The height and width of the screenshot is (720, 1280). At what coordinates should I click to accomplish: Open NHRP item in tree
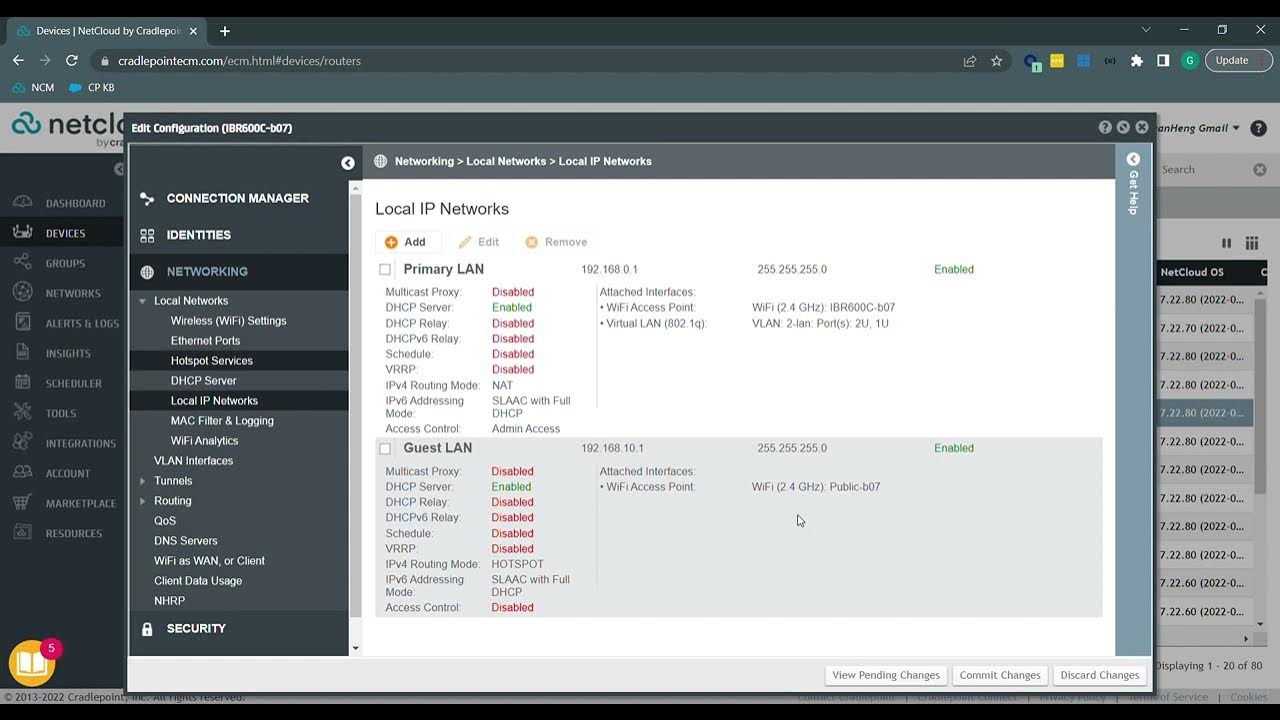pyautogui.click(x=169, y=601)
